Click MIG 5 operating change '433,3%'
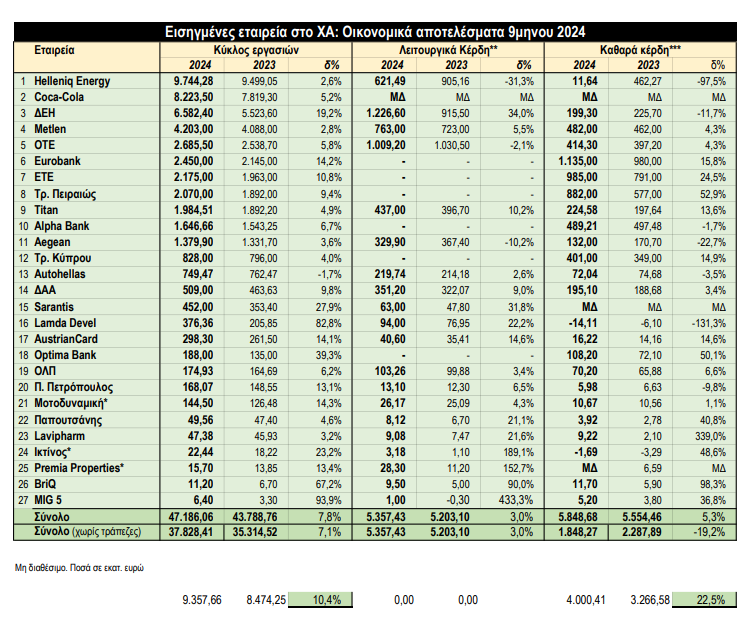 (516, 501)
